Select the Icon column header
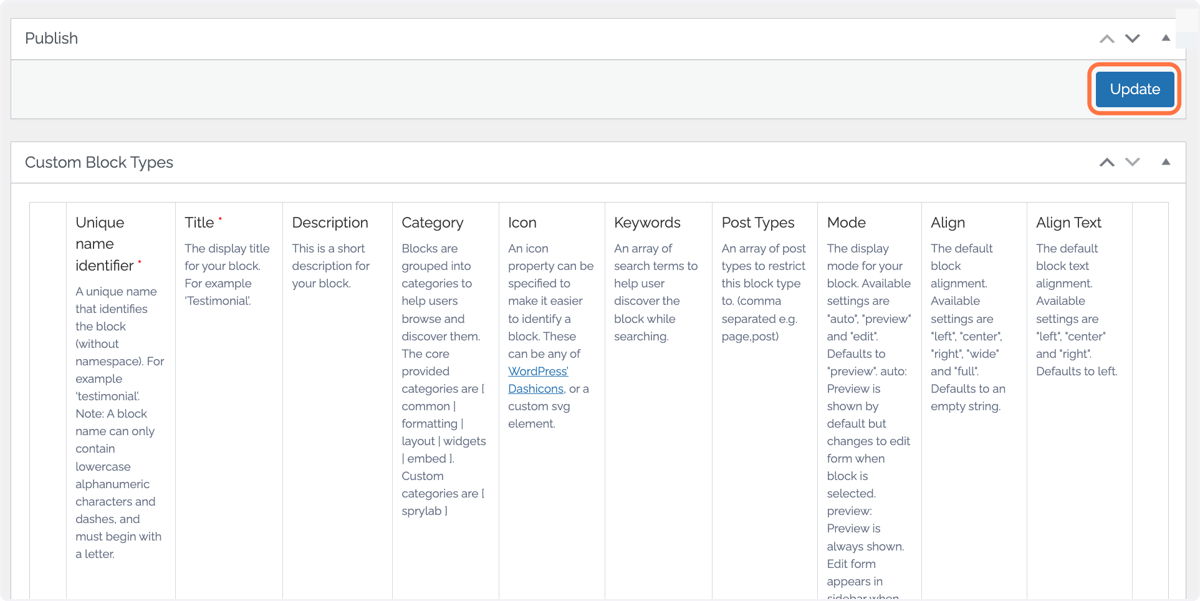The image size is (1200, 601). tap(522, 222)
